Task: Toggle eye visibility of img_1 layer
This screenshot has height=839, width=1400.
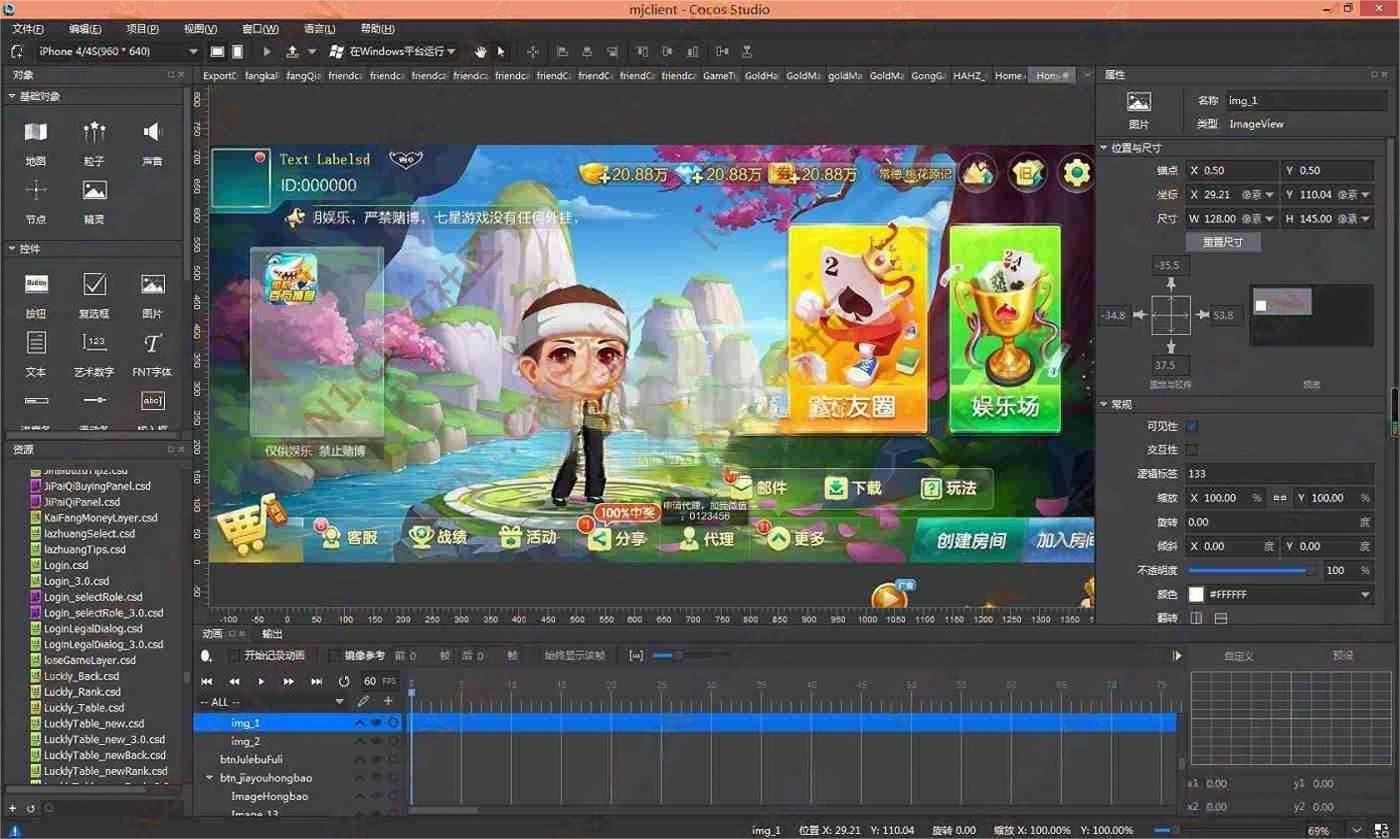Action: tap(377, 722)
